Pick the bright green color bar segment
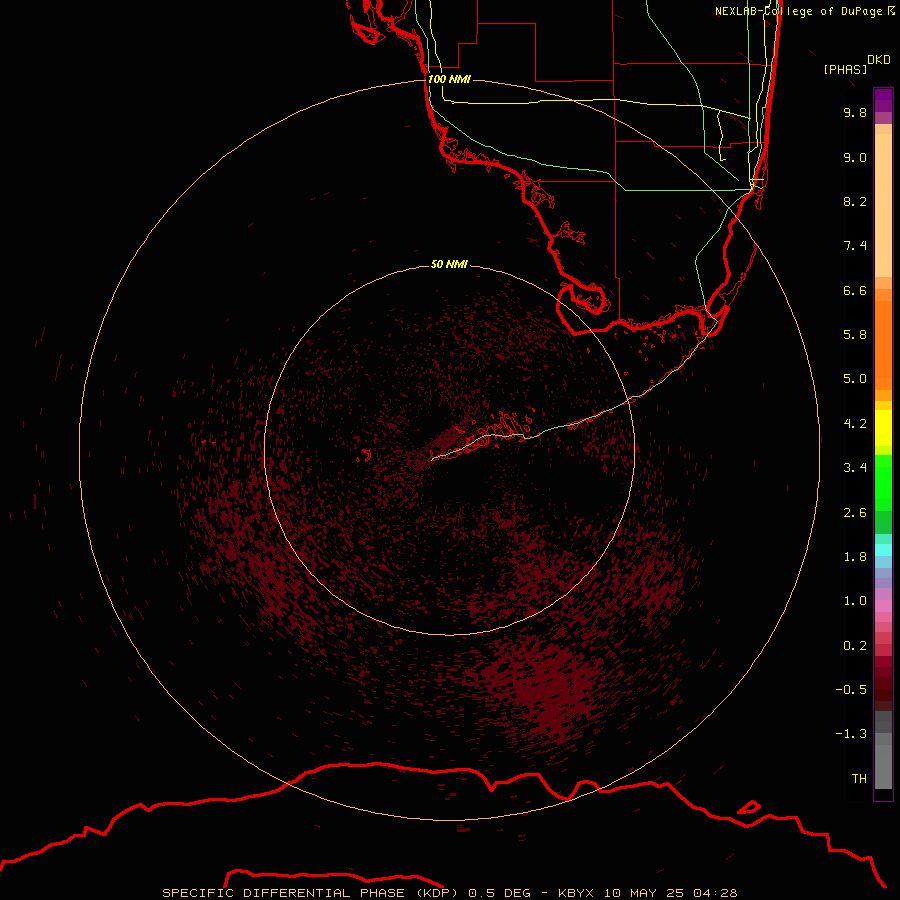The width and height of the screenshot is (900, 900). (x=883, y=482)
